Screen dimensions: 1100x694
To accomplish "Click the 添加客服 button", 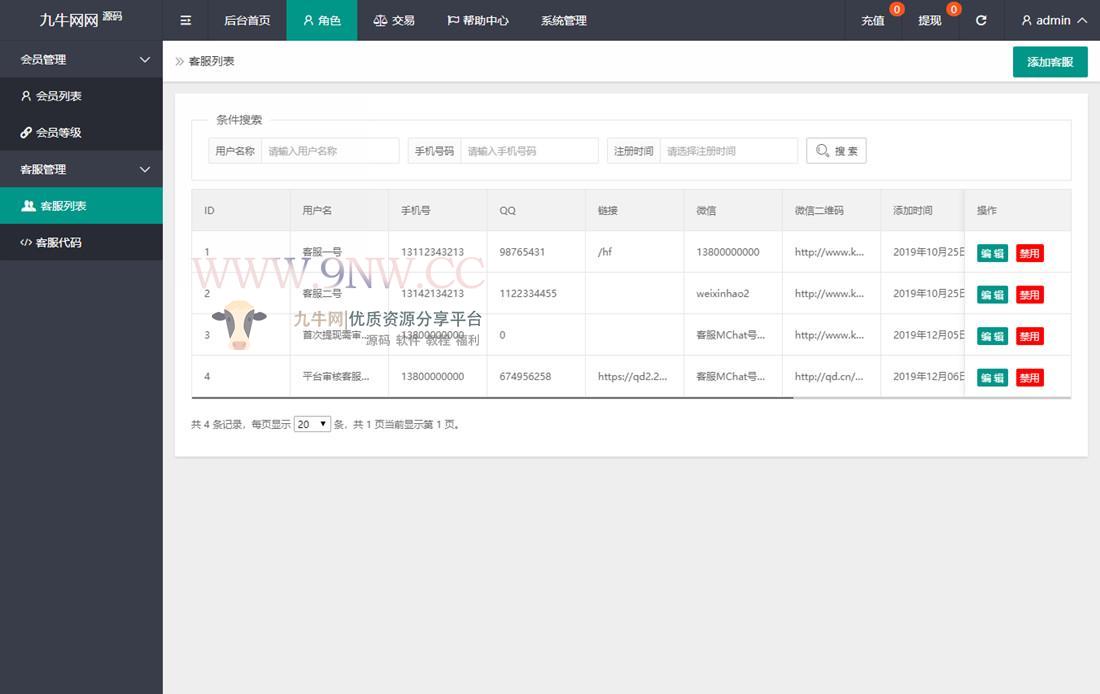I will 1050,62.
